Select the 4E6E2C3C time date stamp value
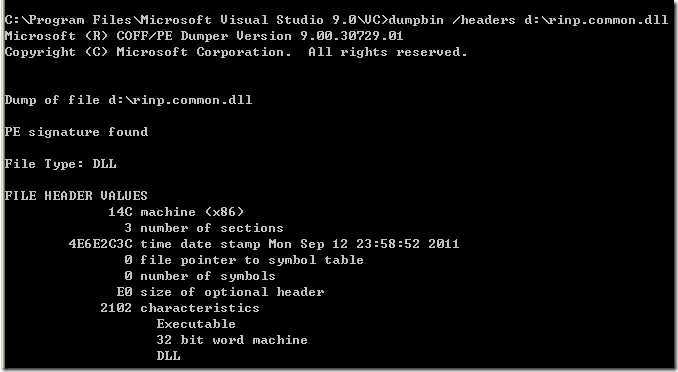Screen dimensions: 678x372 100,244
